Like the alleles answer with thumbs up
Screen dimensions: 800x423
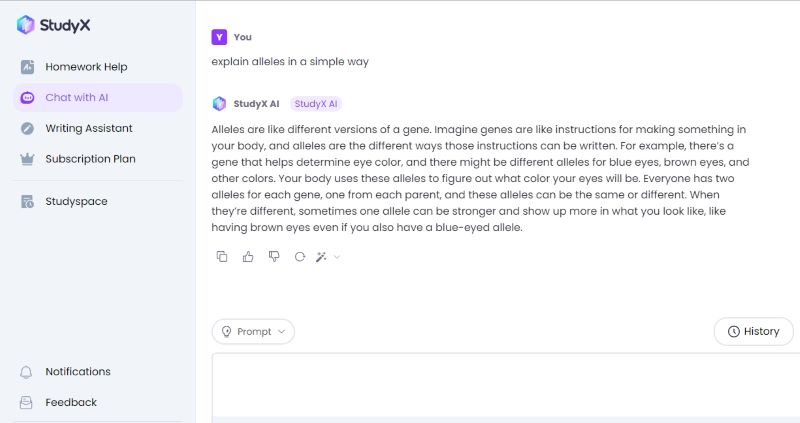(x=248, y=257)
